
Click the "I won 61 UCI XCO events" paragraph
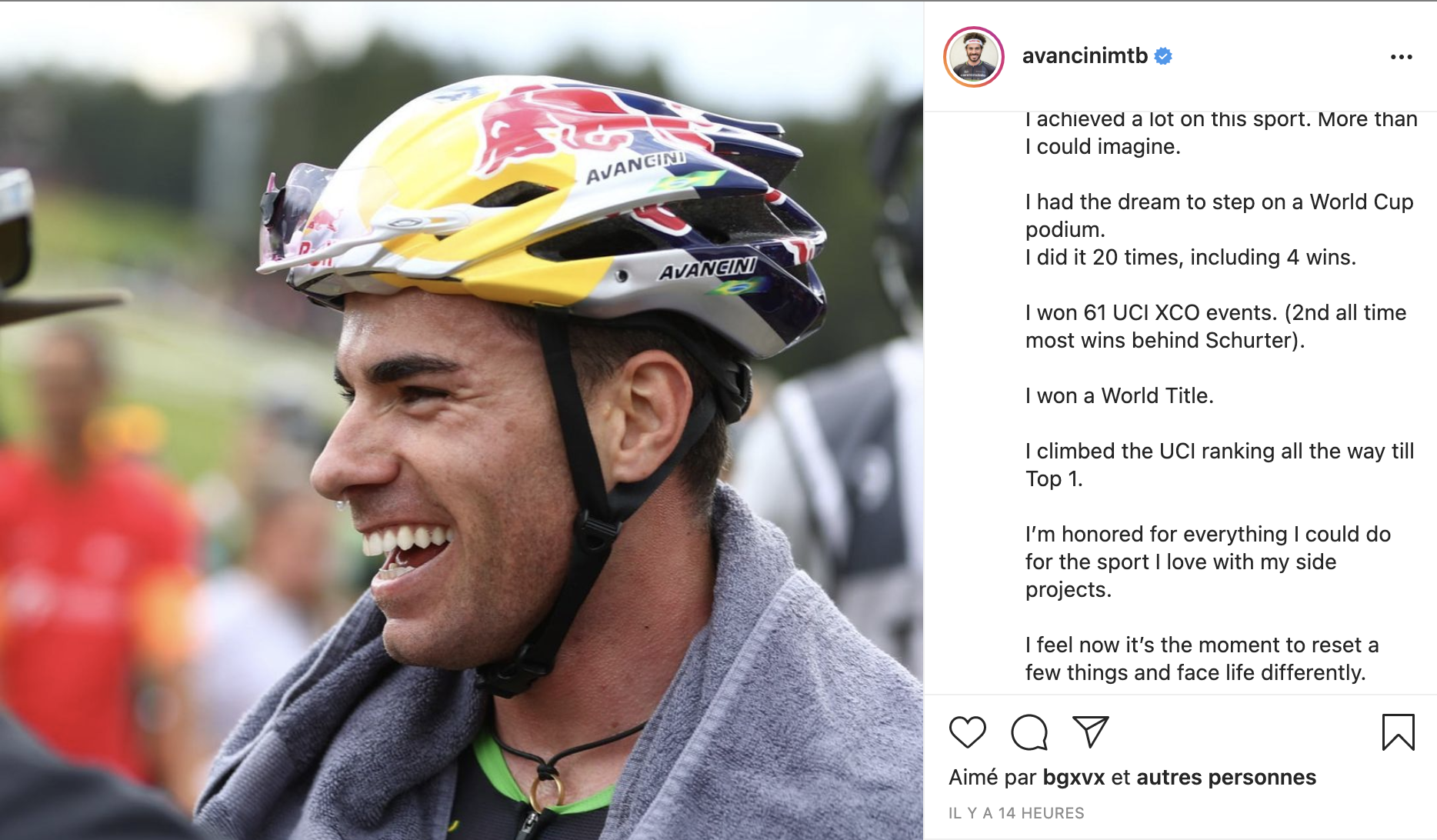tap(1215, 326)
